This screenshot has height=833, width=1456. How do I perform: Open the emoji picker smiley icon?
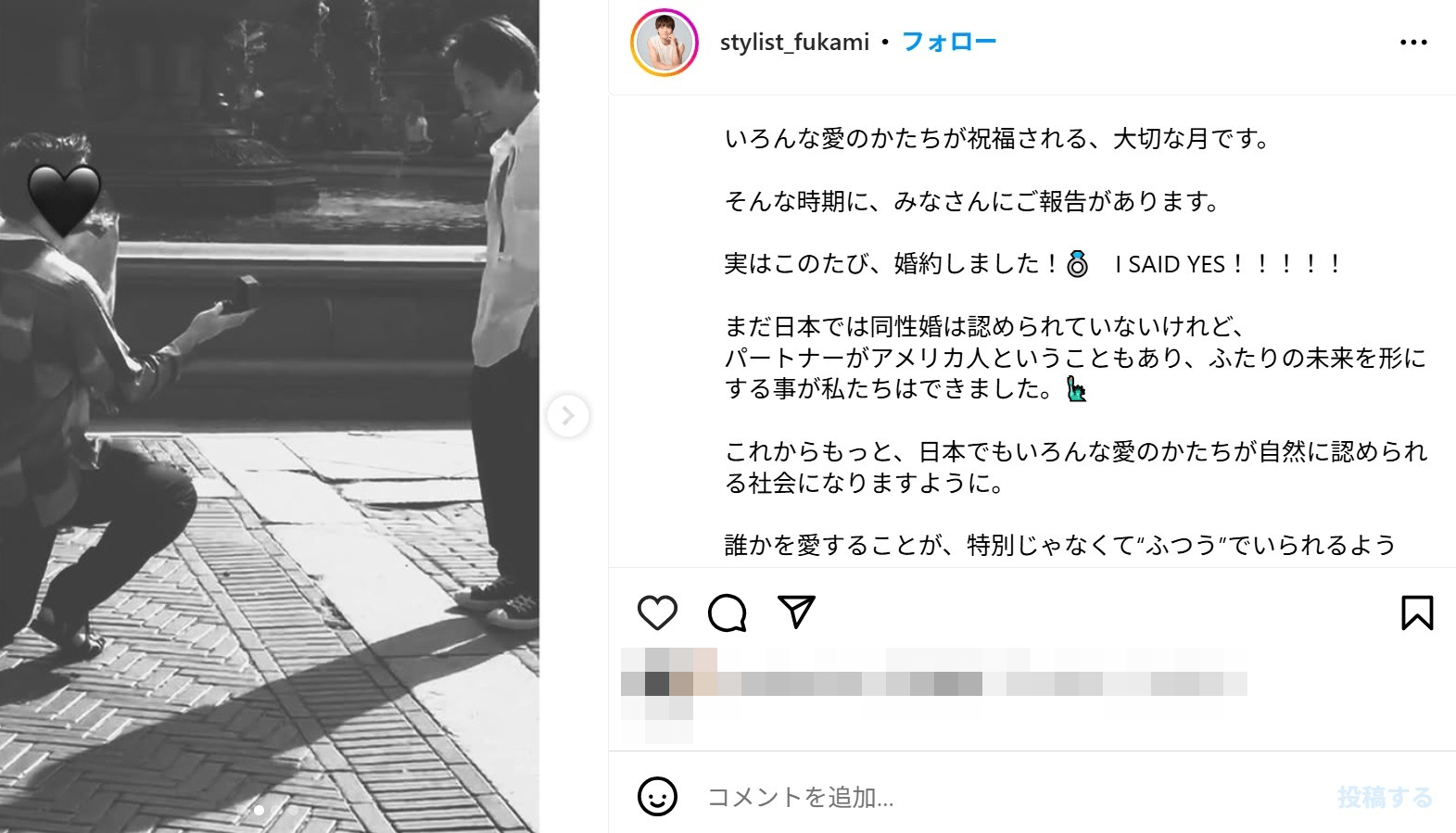click(657, 797)
